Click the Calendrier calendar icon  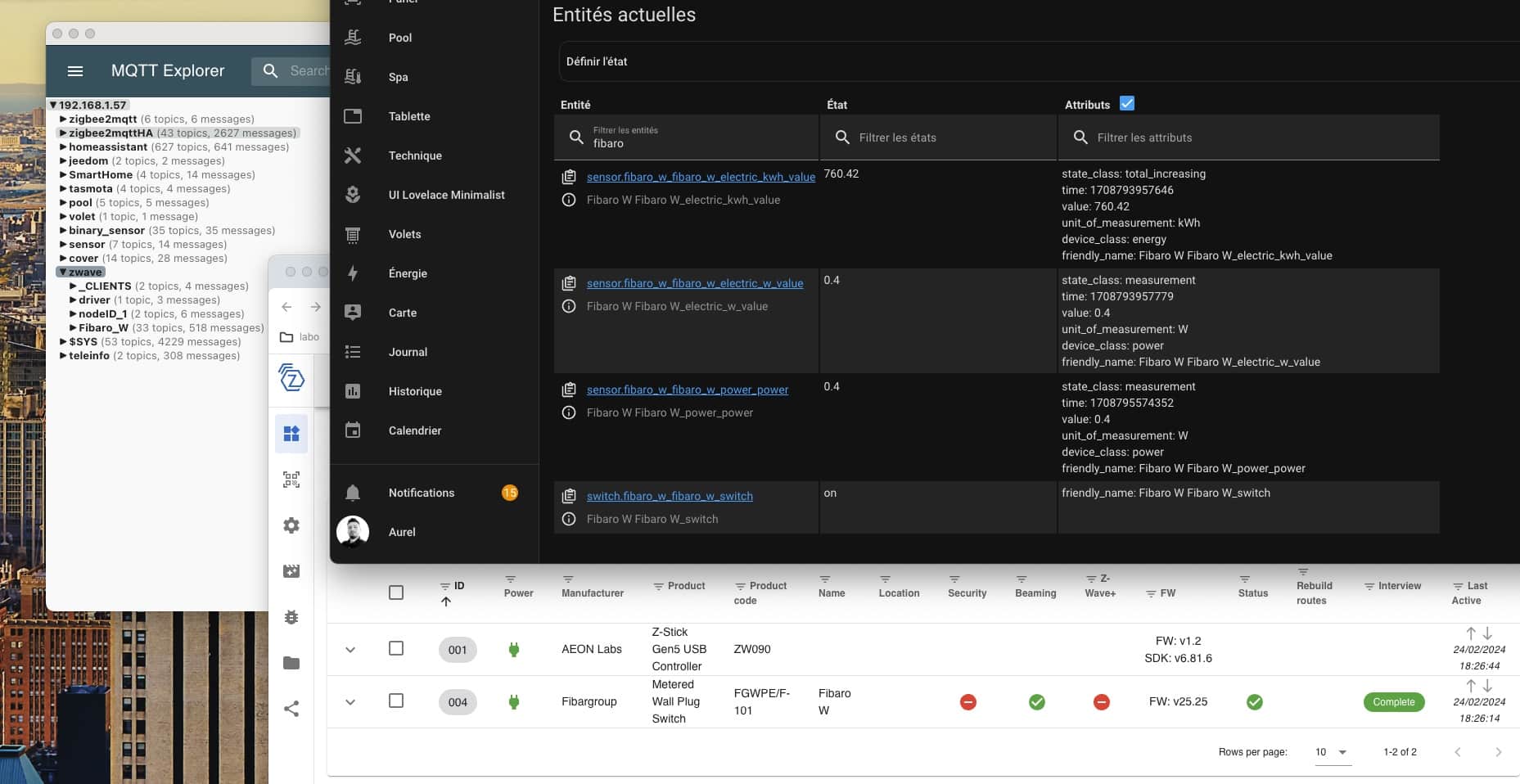click(353, 430)
